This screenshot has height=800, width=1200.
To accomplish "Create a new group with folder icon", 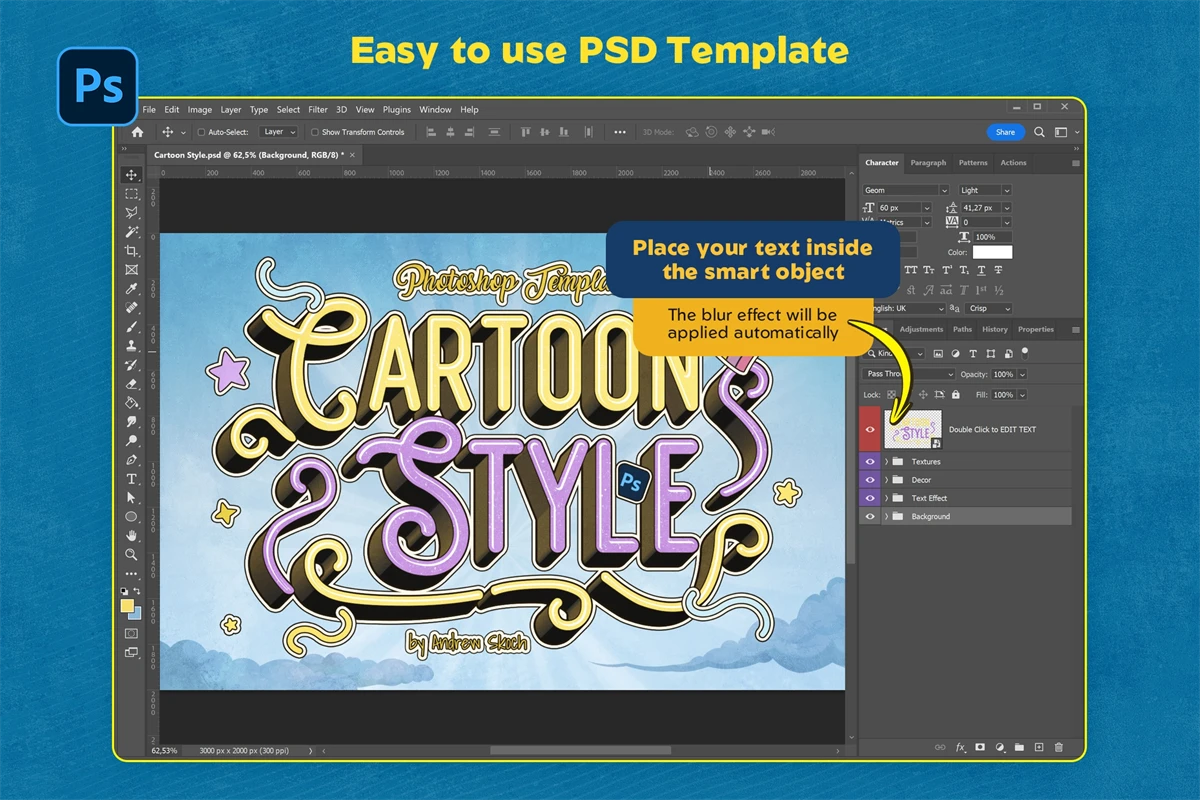I will click(x=1019, y=747).
